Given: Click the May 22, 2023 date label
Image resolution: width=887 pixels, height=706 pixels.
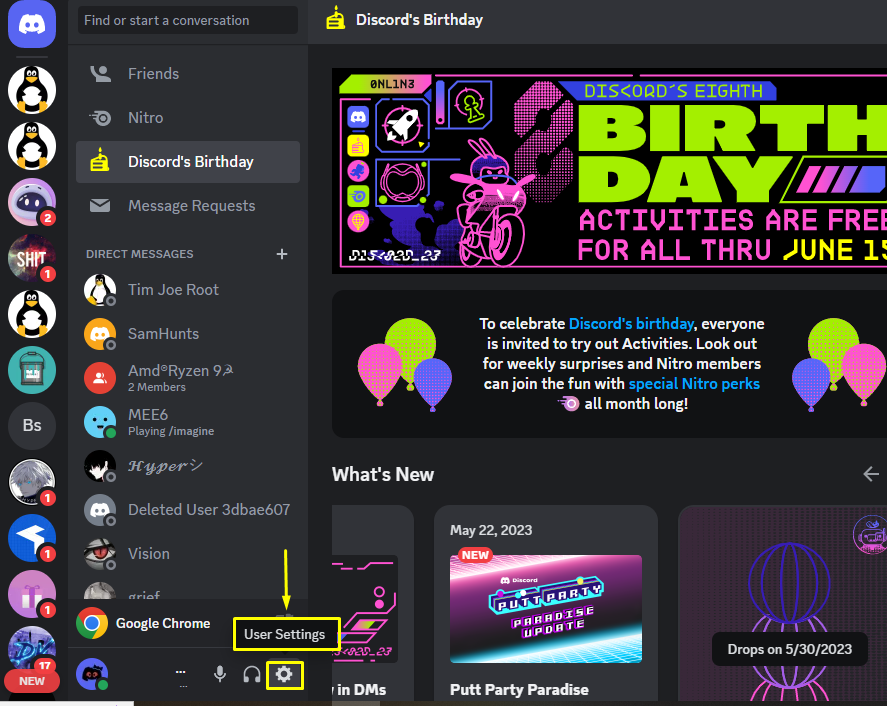Looking at the screenshot, I should [x=491, y=531].
